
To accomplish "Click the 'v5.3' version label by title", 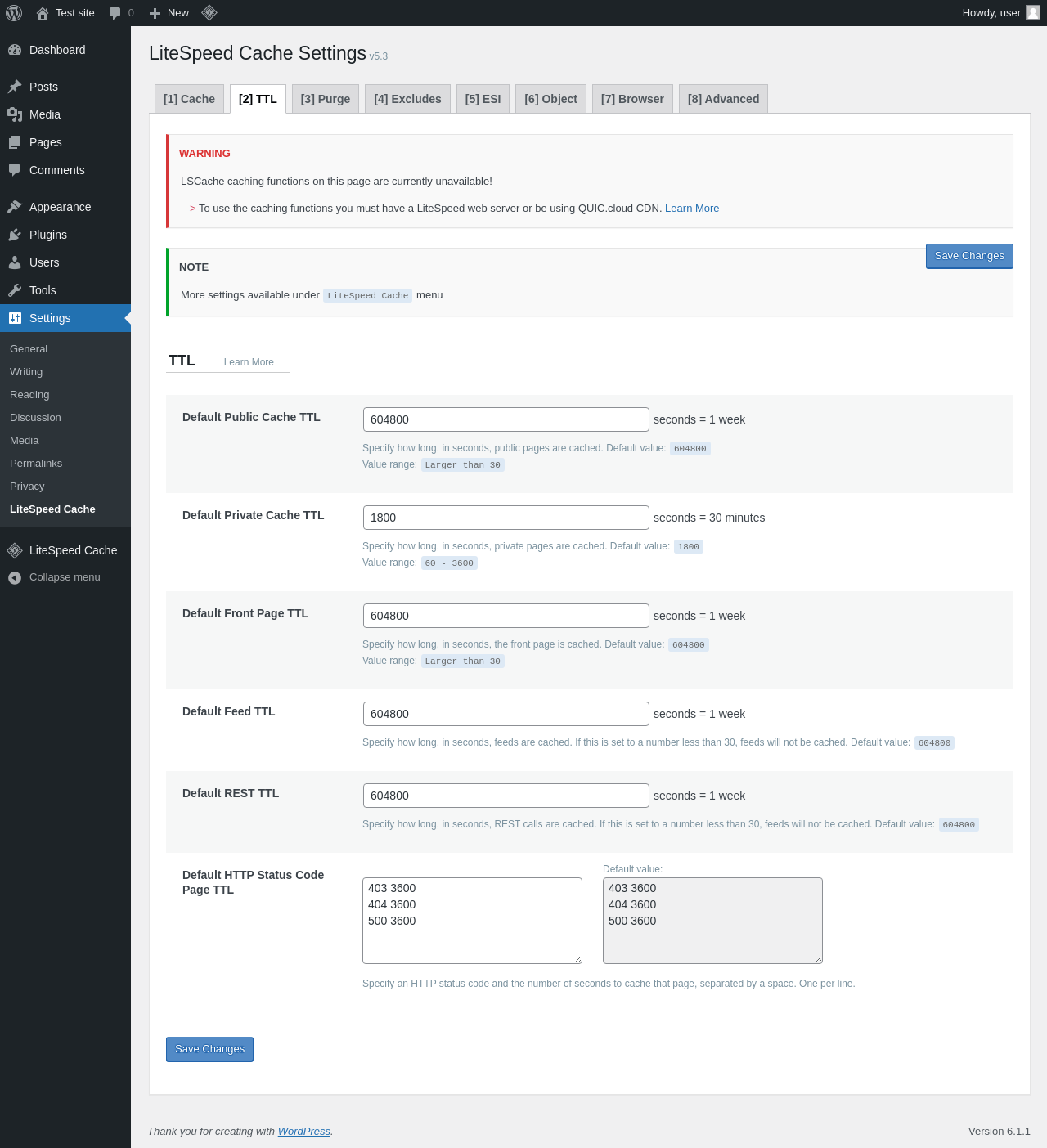I will pos(379,56).
